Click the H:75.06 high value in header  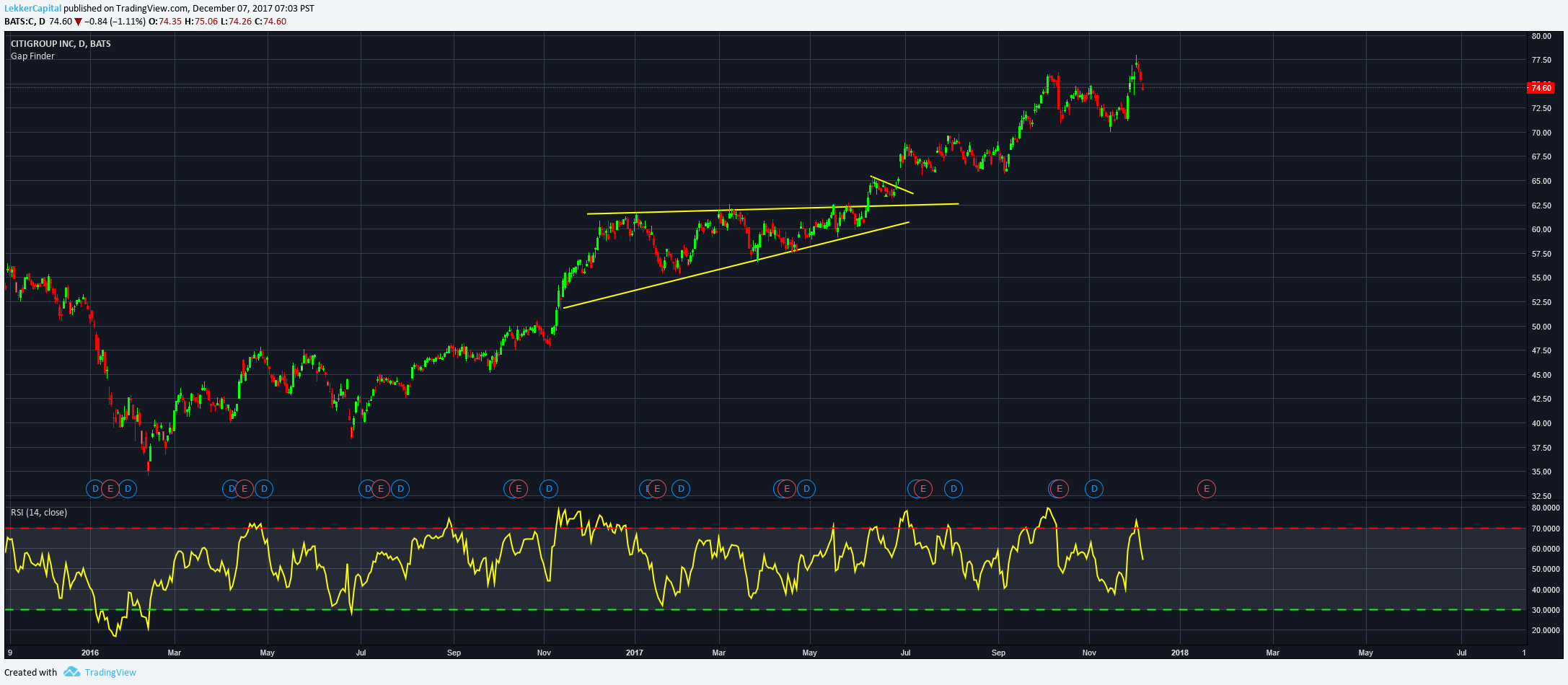coord(201,22)
